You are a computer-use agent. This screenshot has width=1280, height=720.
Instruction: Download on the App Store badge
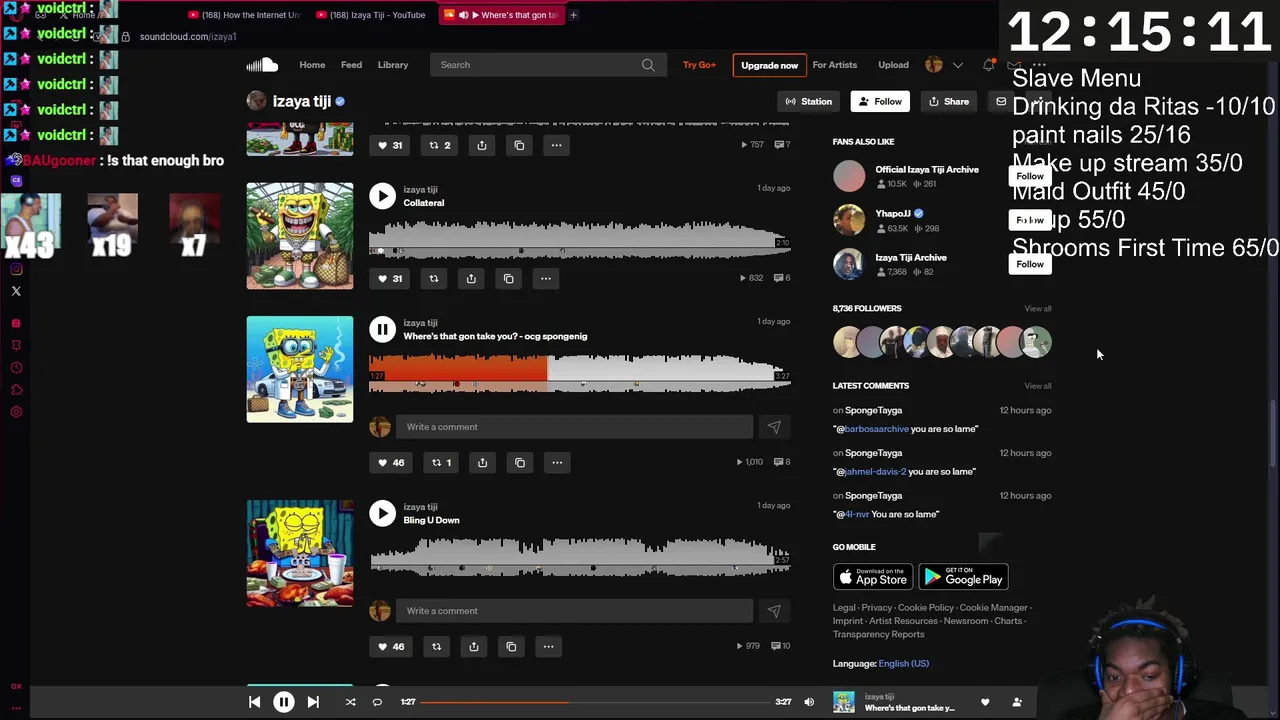coord(873,577)
